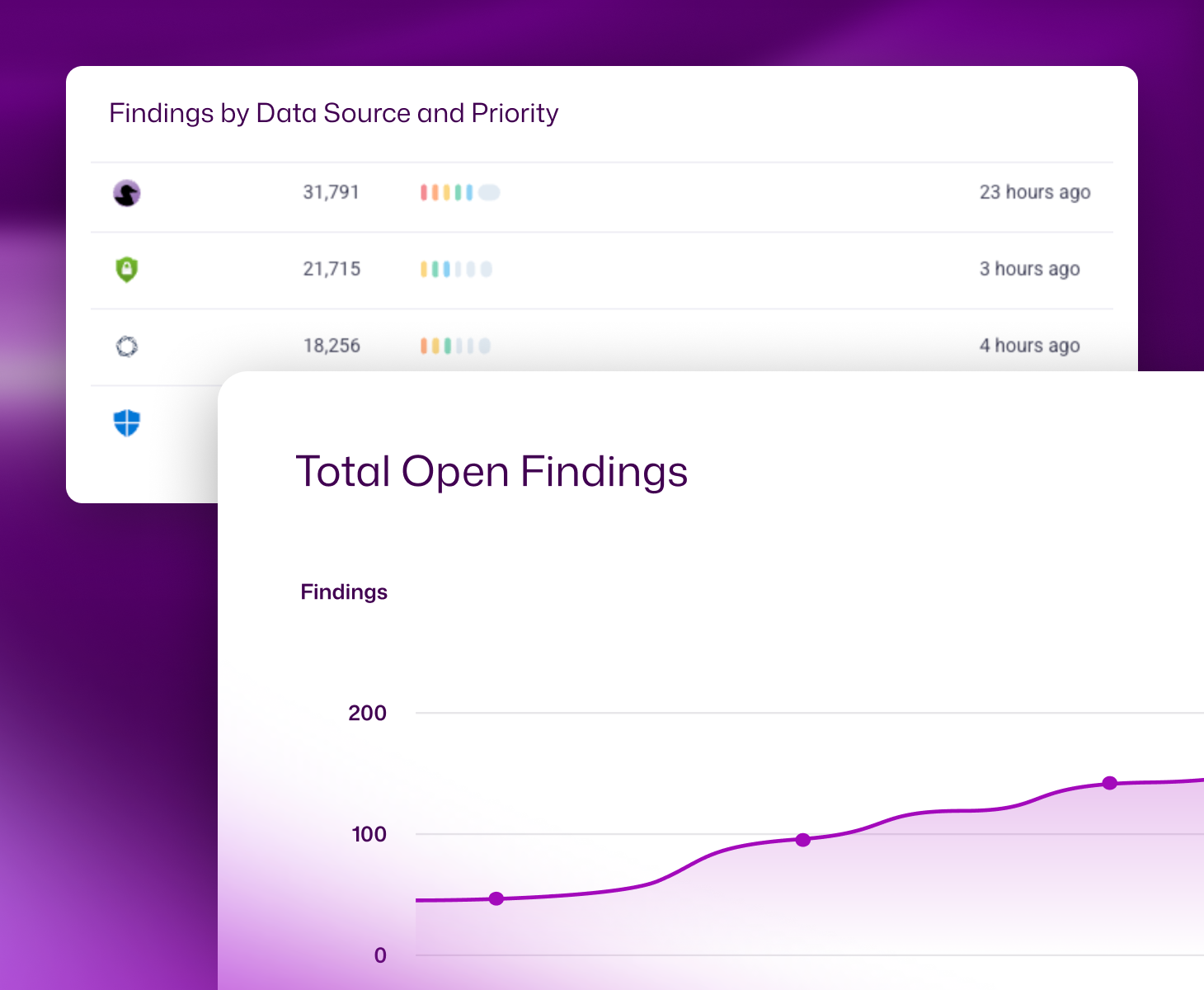Click 'Findings by Data Source and Priority' title
1204x990 pixels.
pos(334,113)
